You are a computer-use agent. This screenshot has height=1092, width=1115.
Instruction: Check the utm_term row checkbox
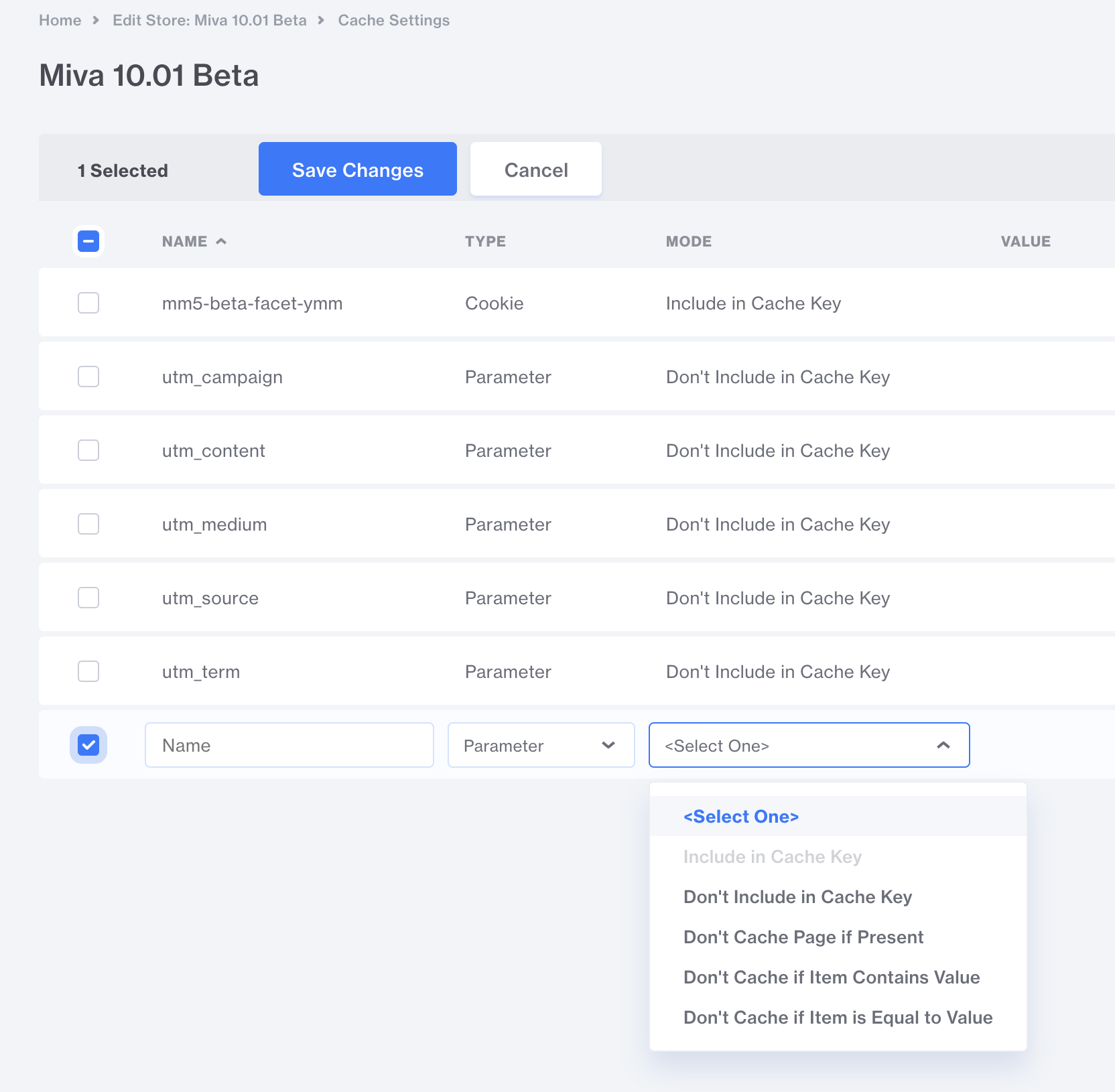88,671
